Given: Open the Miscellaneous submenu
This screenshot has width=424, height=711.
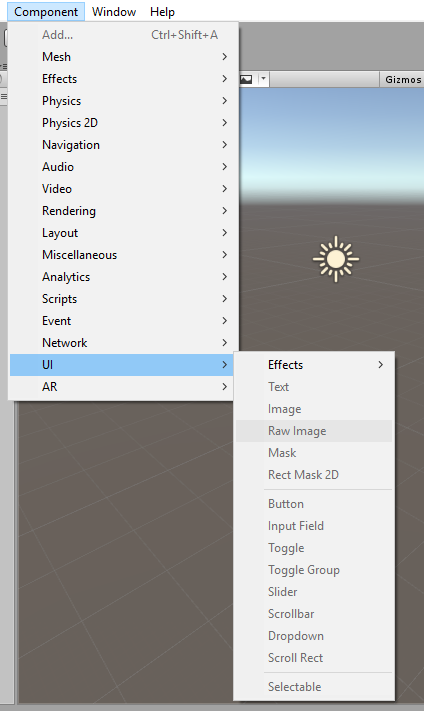Looking at the screenshot, I should coord(122,255).
